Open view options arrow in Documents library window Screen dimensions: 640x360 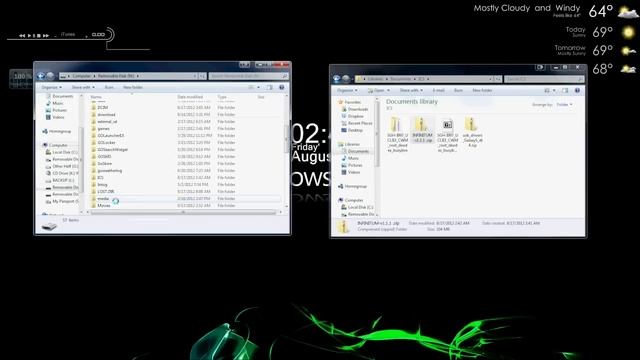point(554,90)
